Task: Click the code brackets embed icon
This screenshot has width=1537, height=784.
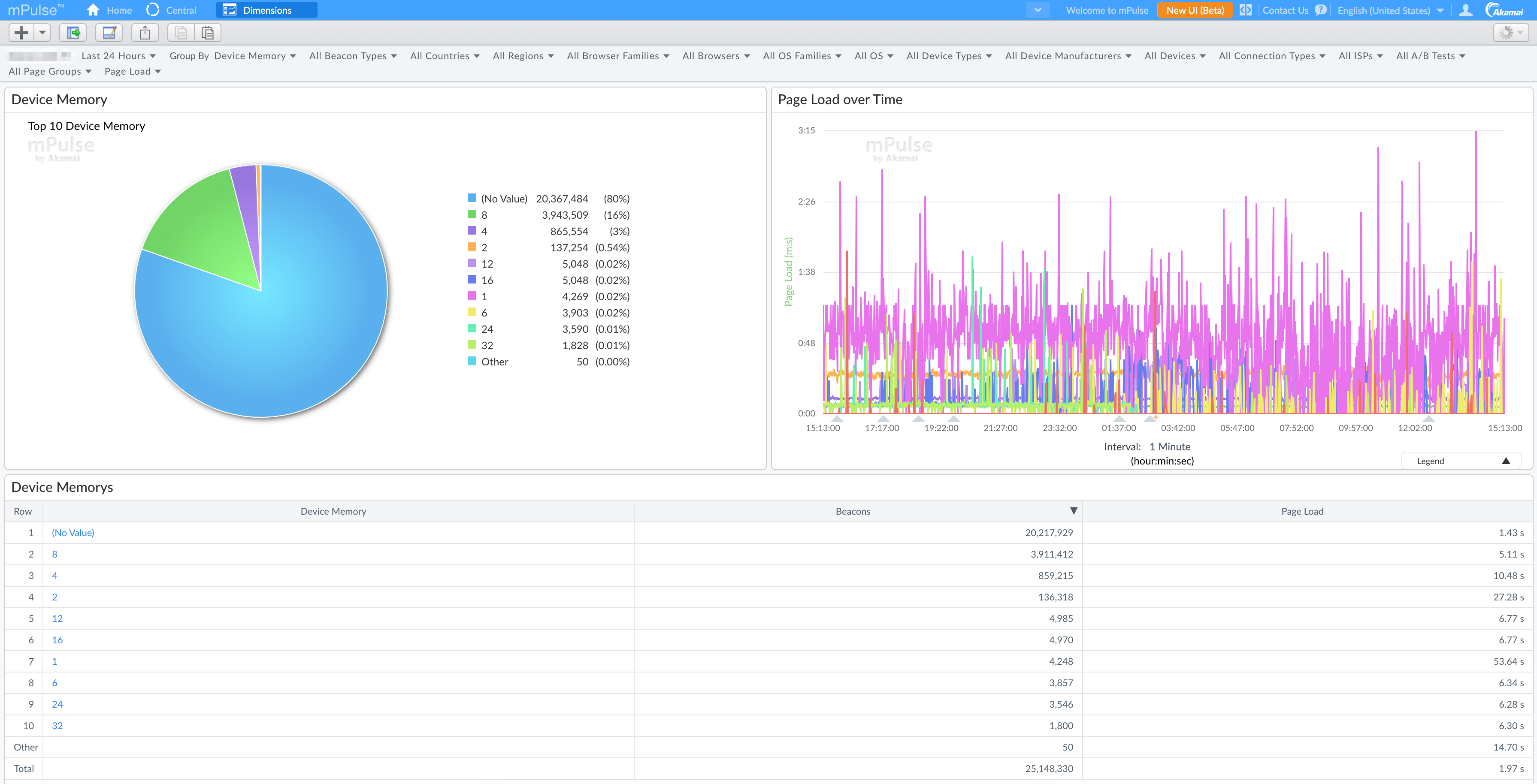Action: [x=1245, y=10]
